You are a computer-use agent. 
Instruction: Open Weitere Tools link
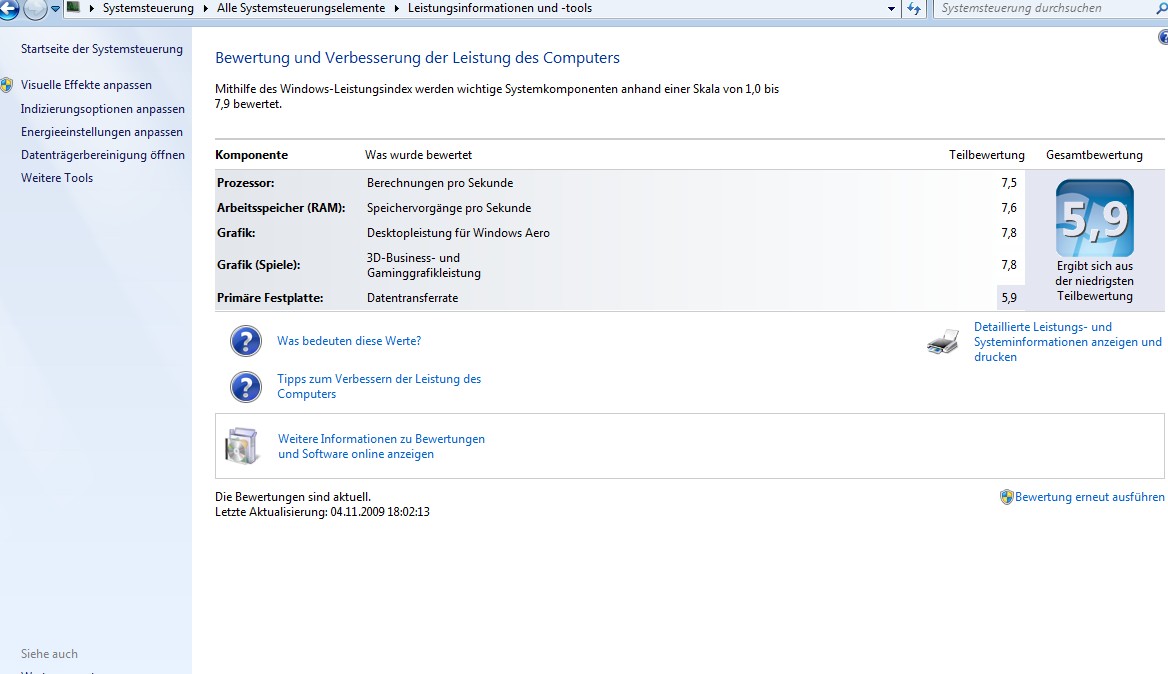(x=57, y=178)
